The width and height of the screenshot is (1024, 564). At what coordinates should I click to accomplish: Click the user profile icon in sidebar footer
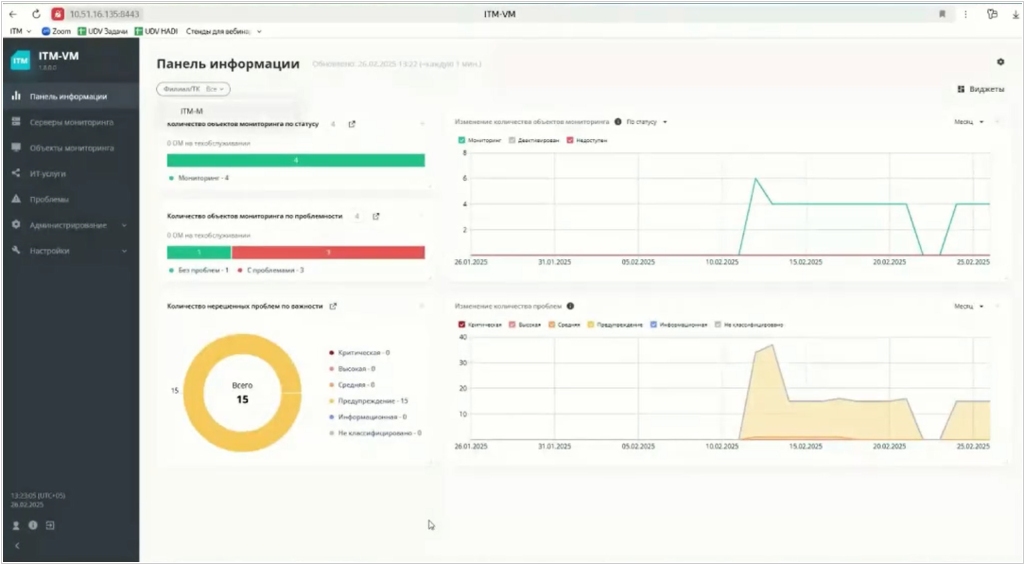click(x=16, y=525)
